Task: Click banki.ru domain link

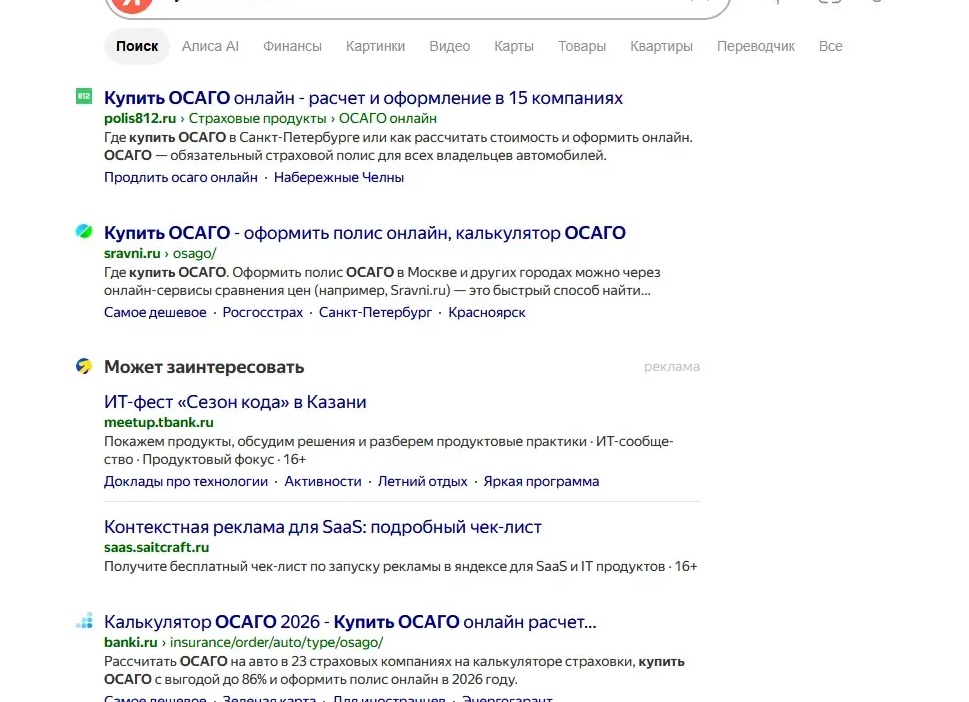Action: pyautogui.click(x=130, y=643)
